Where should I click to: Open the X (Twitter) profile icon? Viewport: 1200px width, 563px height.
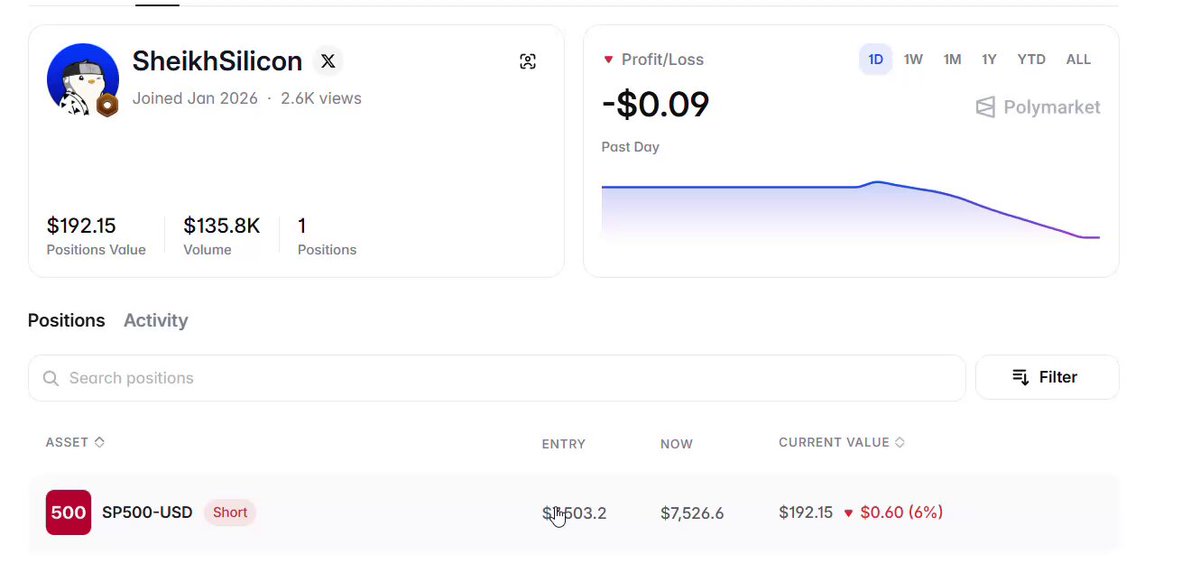(328, 61)
